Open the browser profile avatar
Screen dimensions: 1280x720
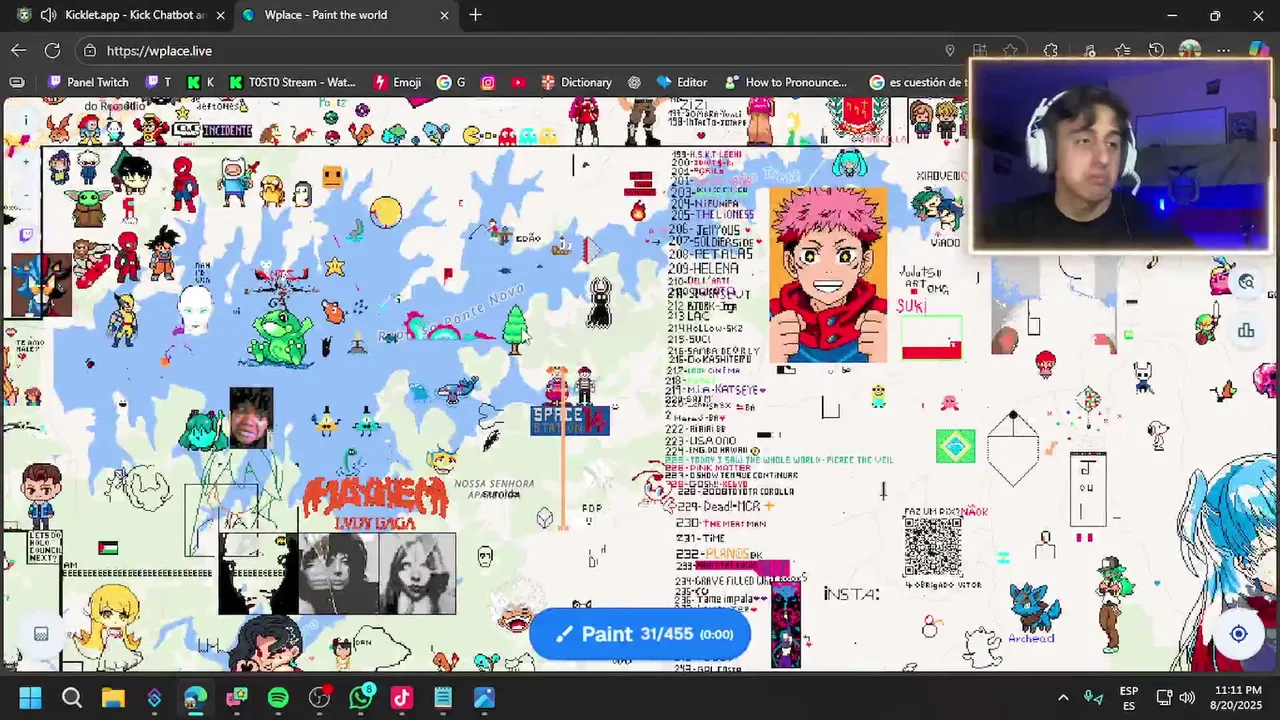pos(1189,50)
